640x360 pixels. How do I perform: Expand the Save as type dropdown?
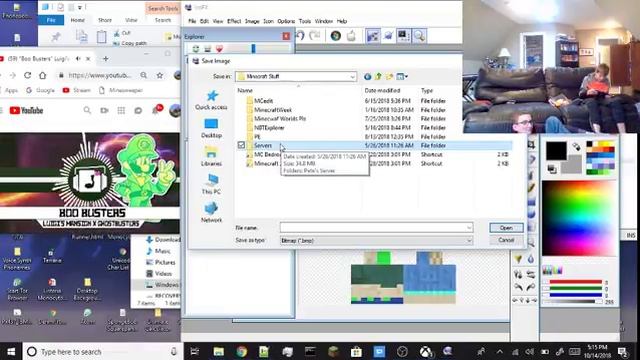point(469,241)
